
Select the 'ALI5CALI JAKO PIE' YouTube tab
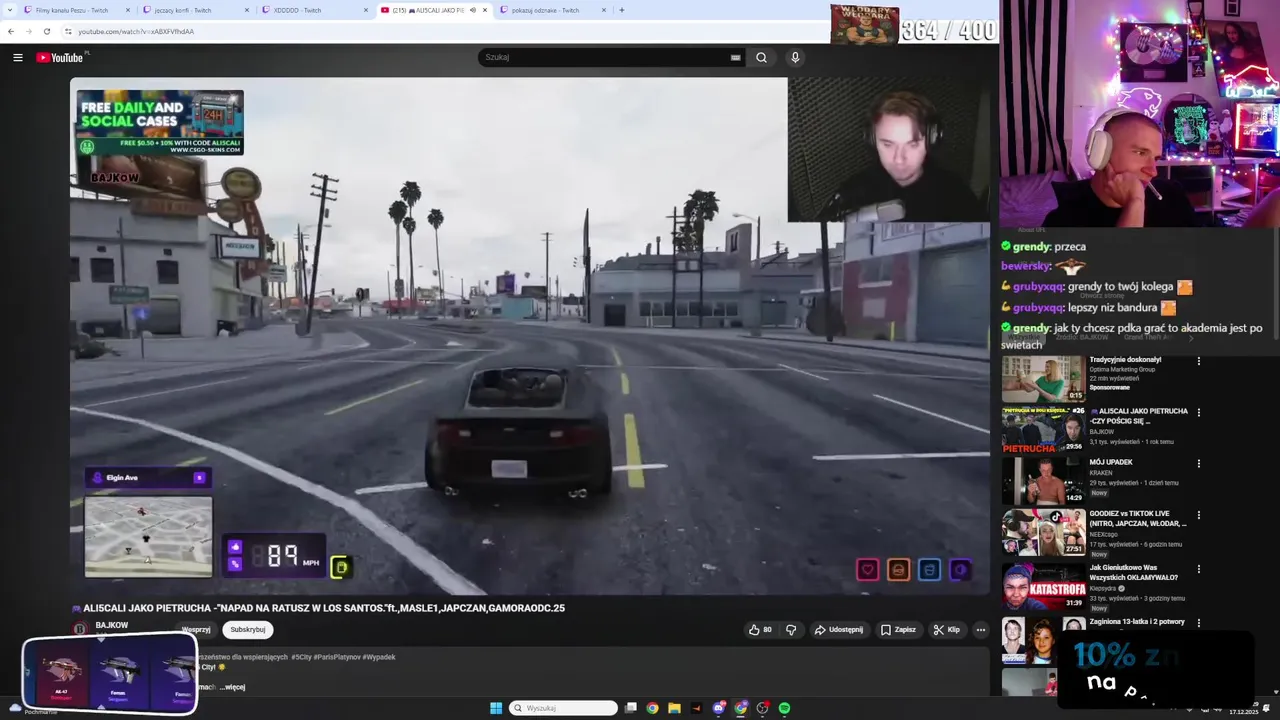pyautogui.click(x=427, y=10)
